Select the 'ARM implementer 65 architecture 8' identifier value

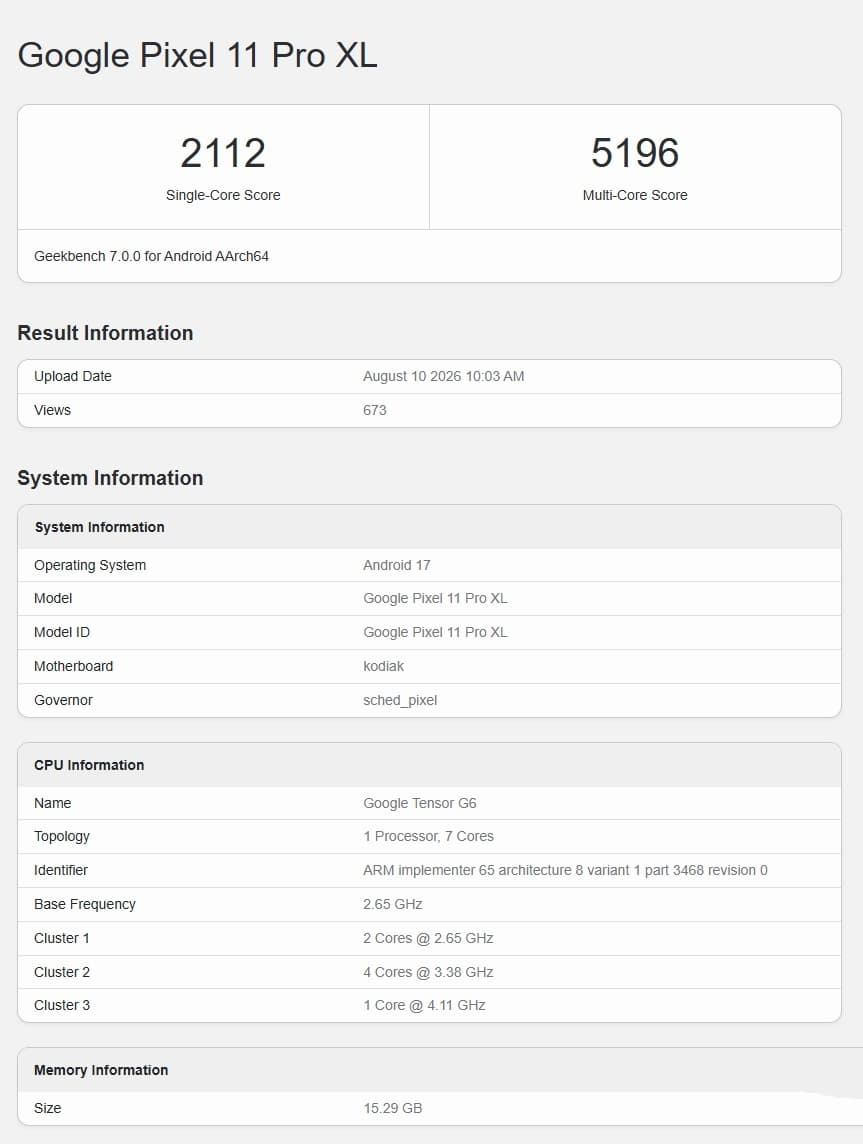point(565,870)
